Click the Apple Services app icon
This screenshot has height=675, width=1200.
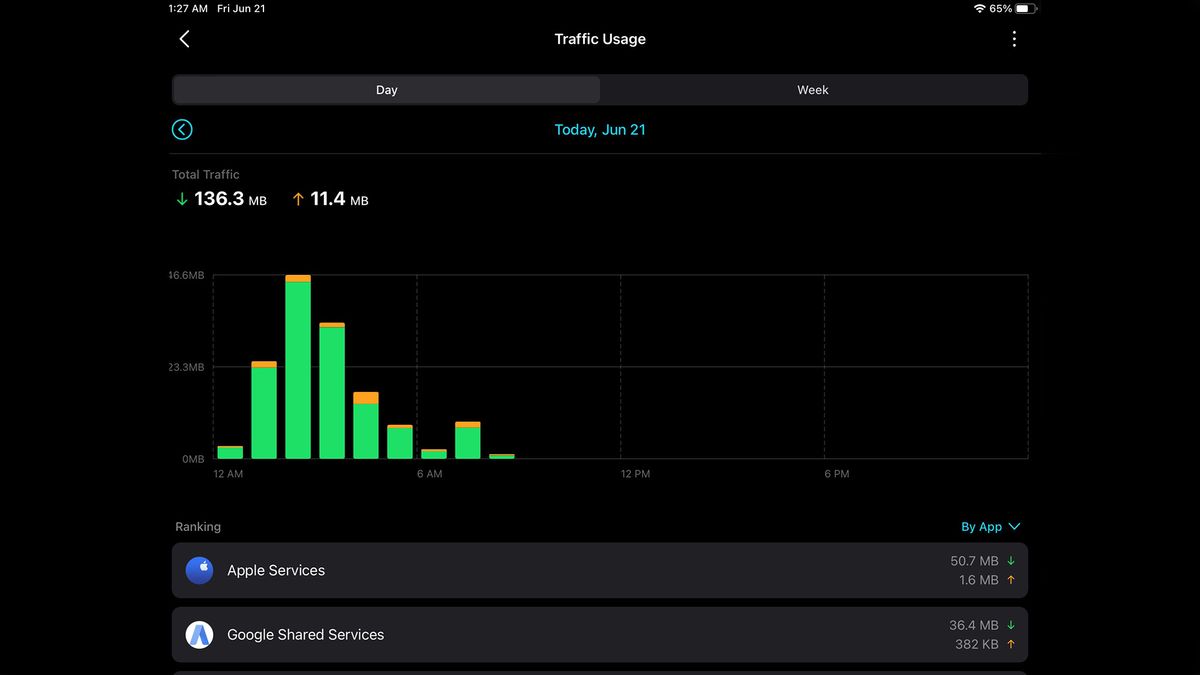pos(199,570)
